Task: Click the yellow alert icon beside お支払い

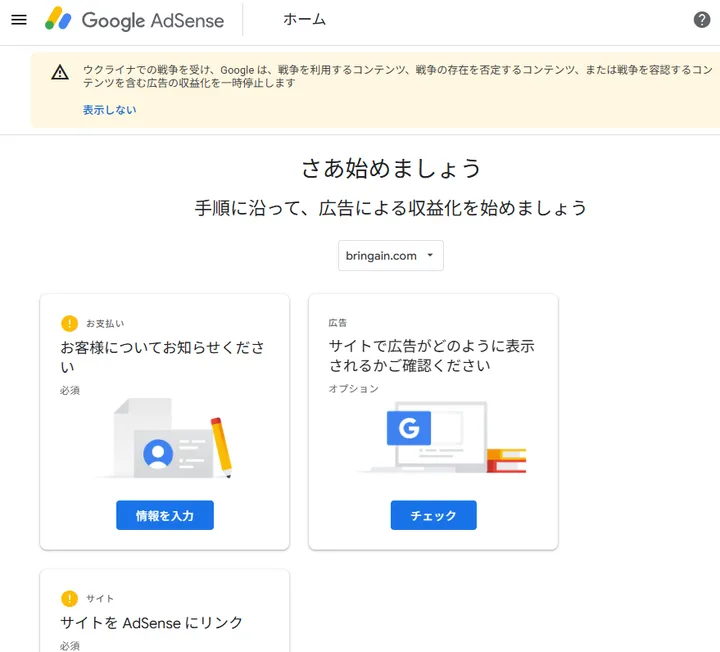Action: coord(69,323)
